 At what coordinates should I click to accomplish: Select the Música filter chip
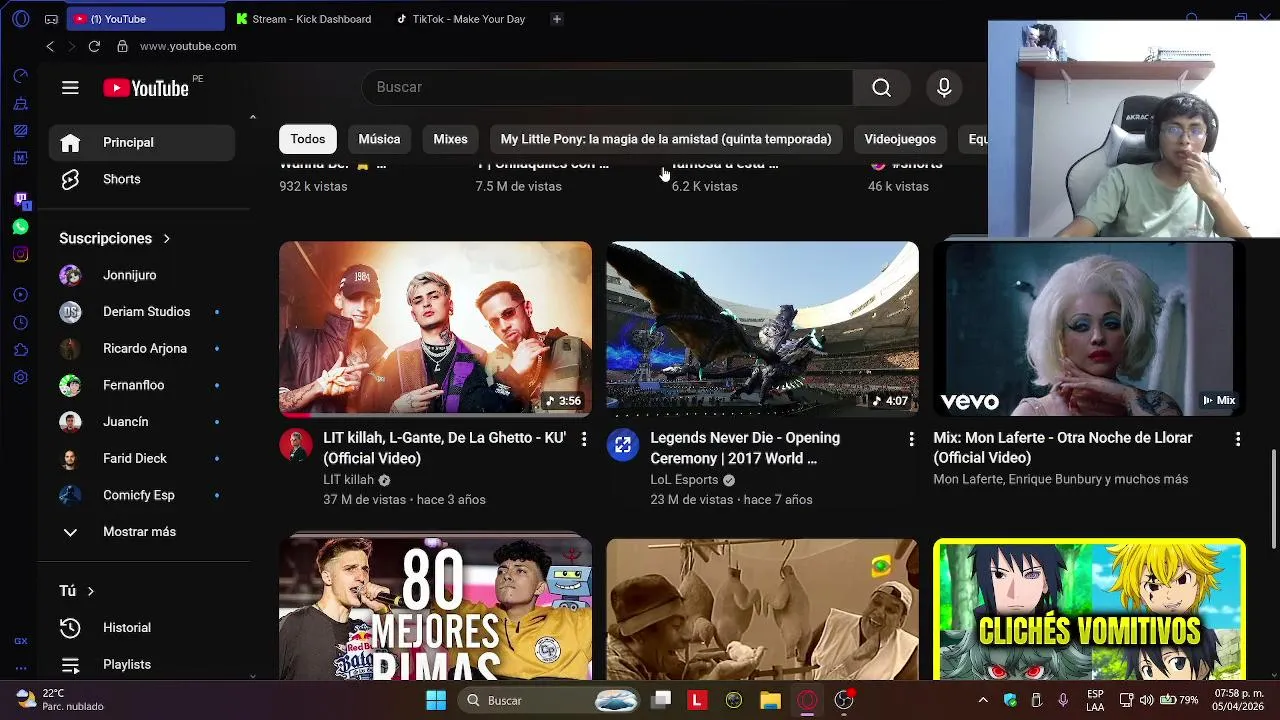(379, 139)
